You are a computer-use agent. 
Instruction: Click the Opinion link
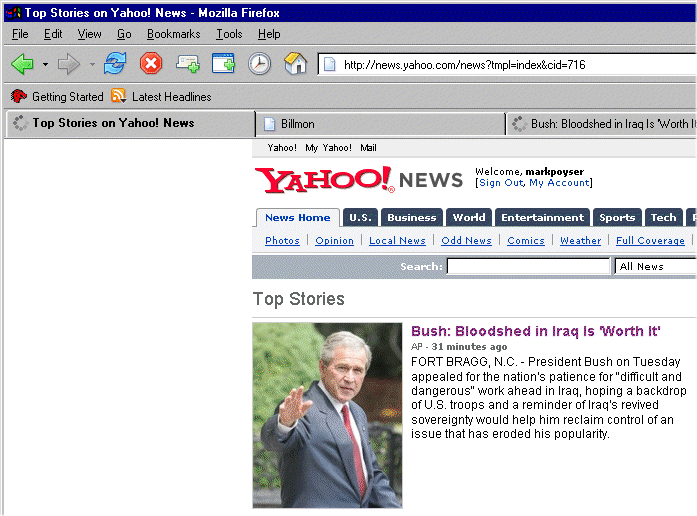(x=334, y=241)
